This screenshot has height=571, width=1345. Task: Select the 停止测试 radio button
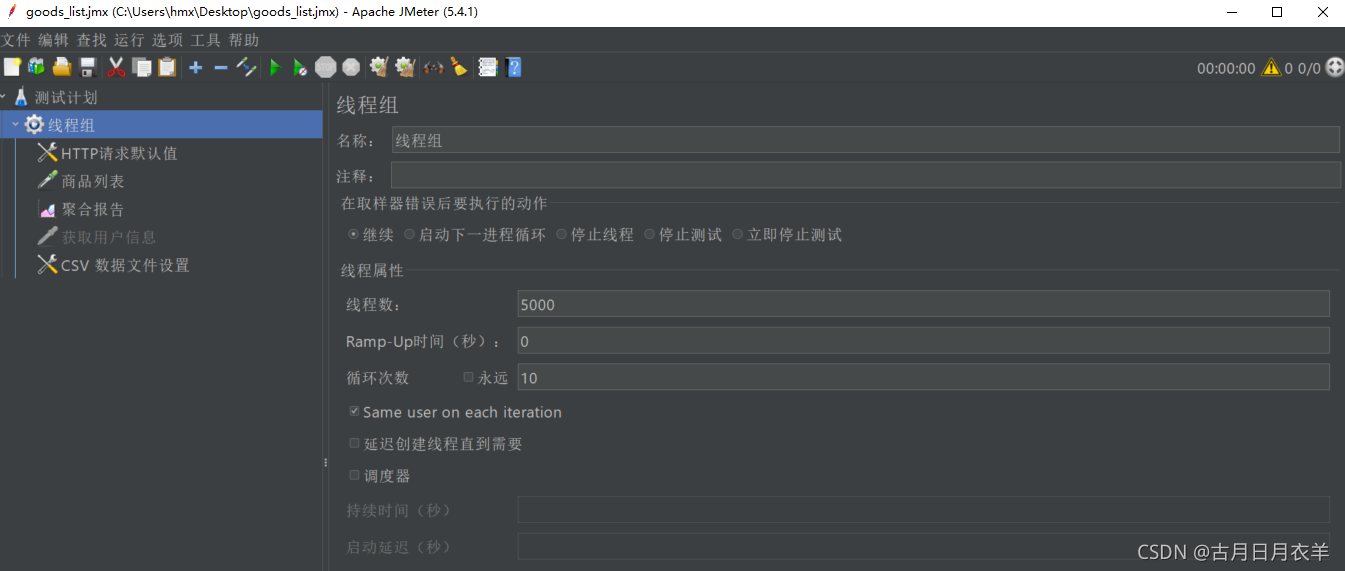[x=649, y=235]
